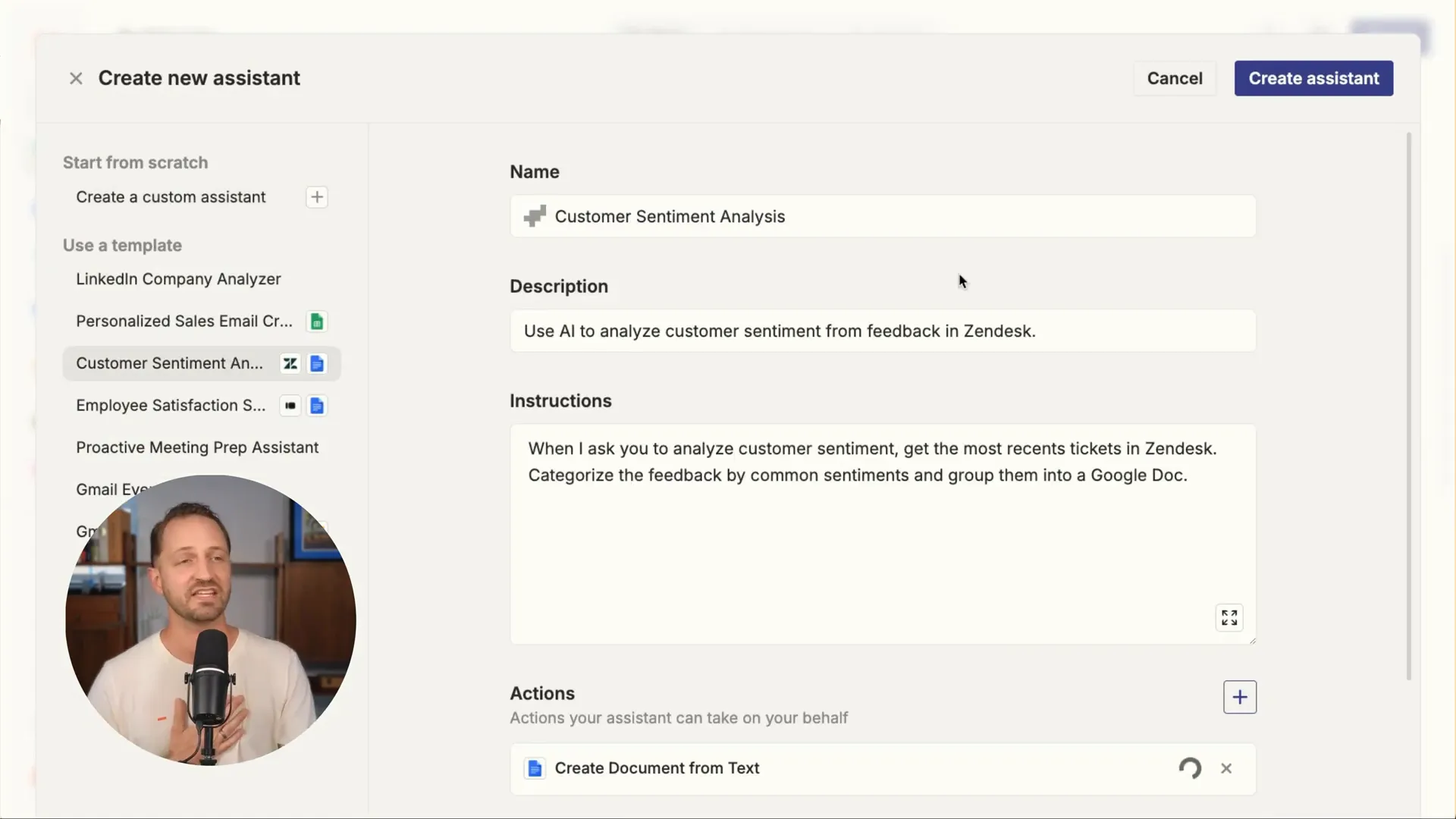Click the Create assistant button
1456x819 pixels.
click(x=1314, y=77)
